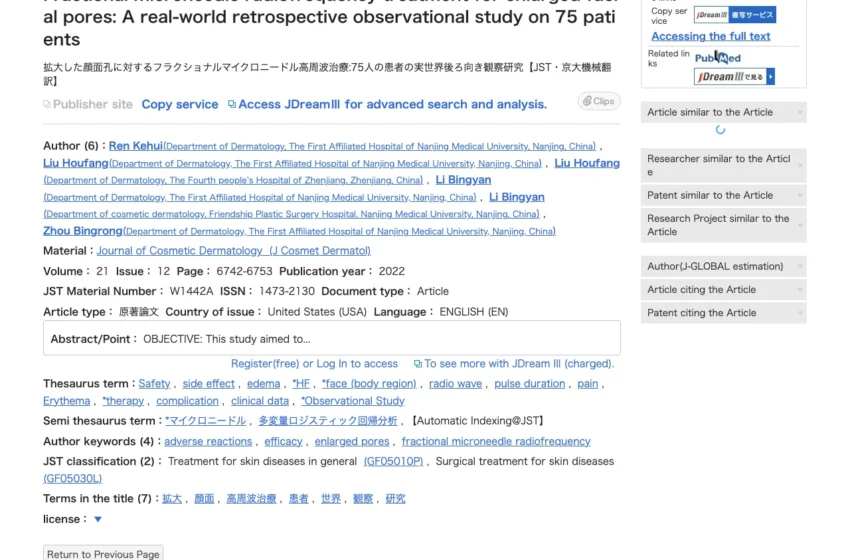Screen dimensions: 850x560
Task: Click author keyword fractional microneedle radiofrequency
Action: 496,441
